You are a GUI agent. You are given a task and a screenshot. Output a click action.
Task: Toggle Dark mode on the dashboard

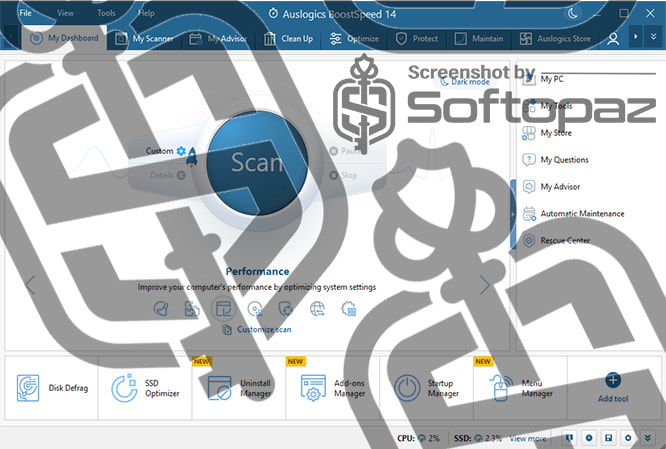pyautogui.click(x=466, y=82)
